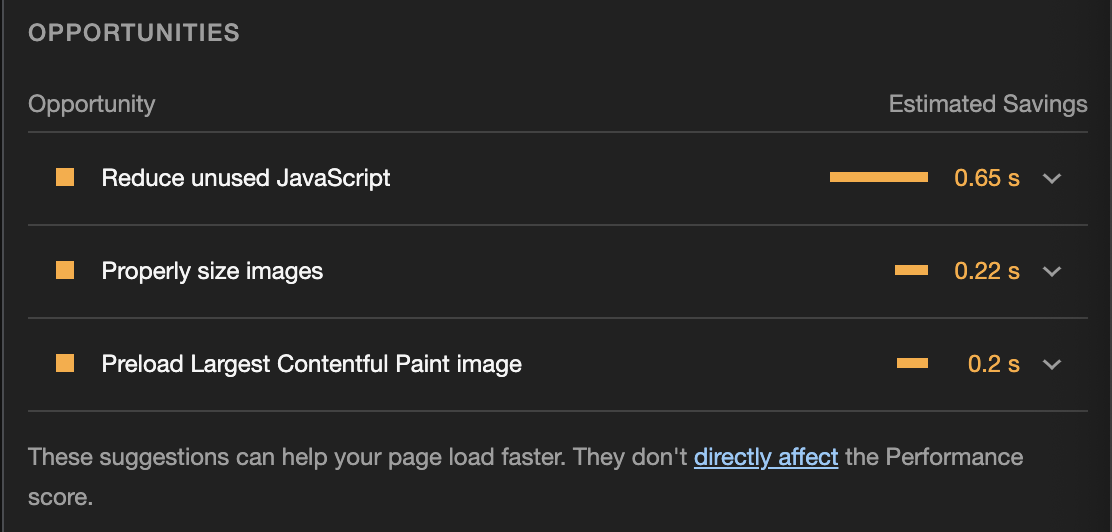This screenshot has height=532, width=1112.
Task: Click the Opportunity column header
Action: [x=91, y=104]
